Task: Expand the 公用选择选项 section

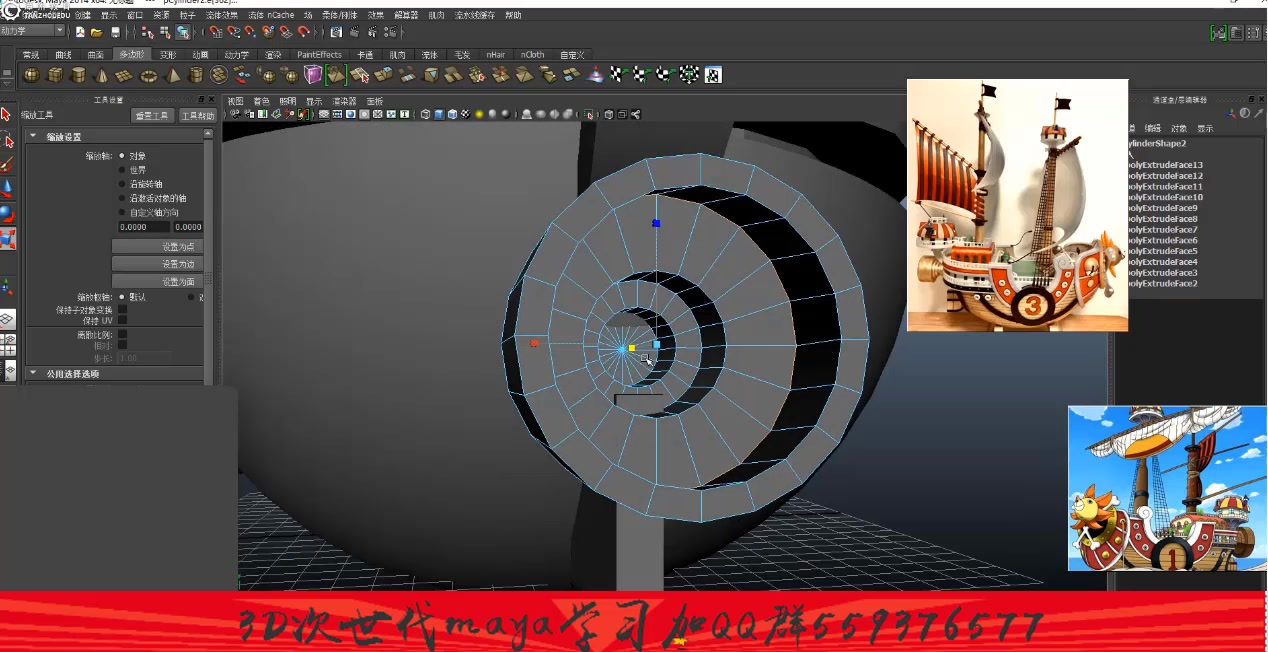Action: 33,373
